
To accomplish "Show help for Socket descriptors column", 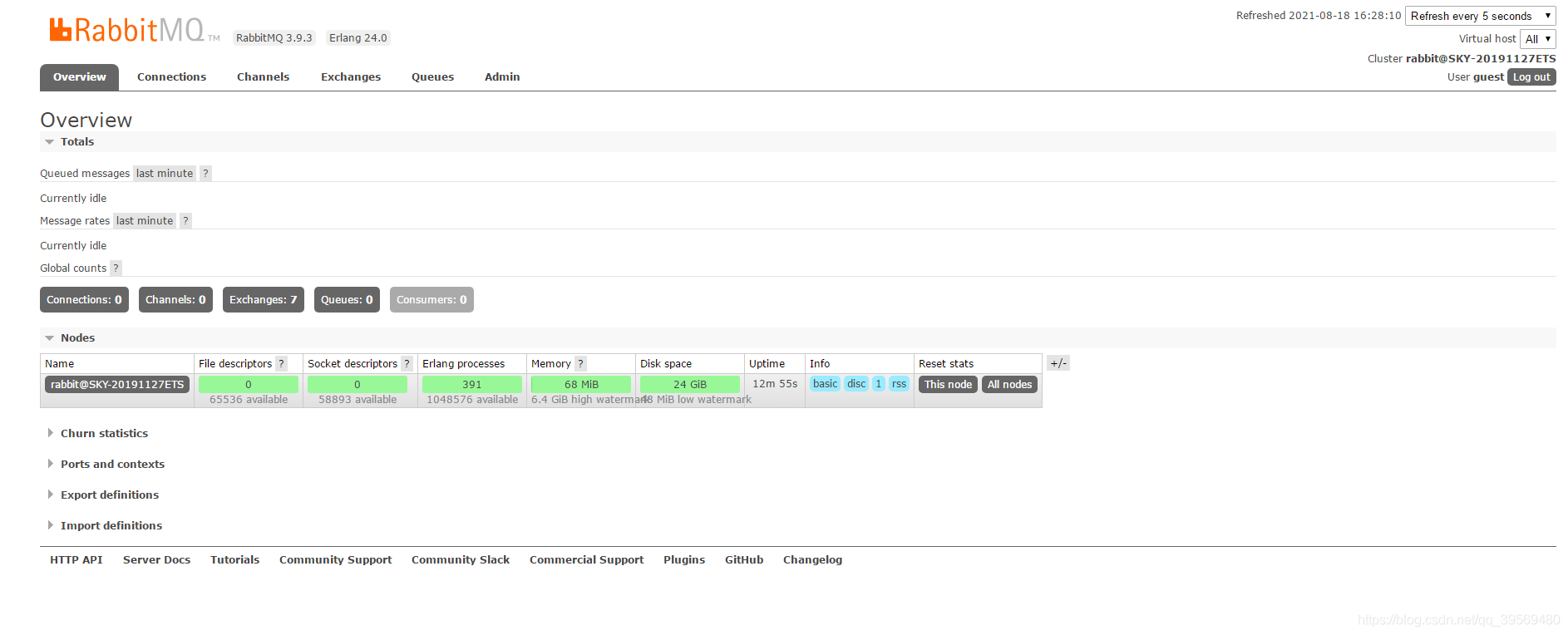I will point(407,363).
